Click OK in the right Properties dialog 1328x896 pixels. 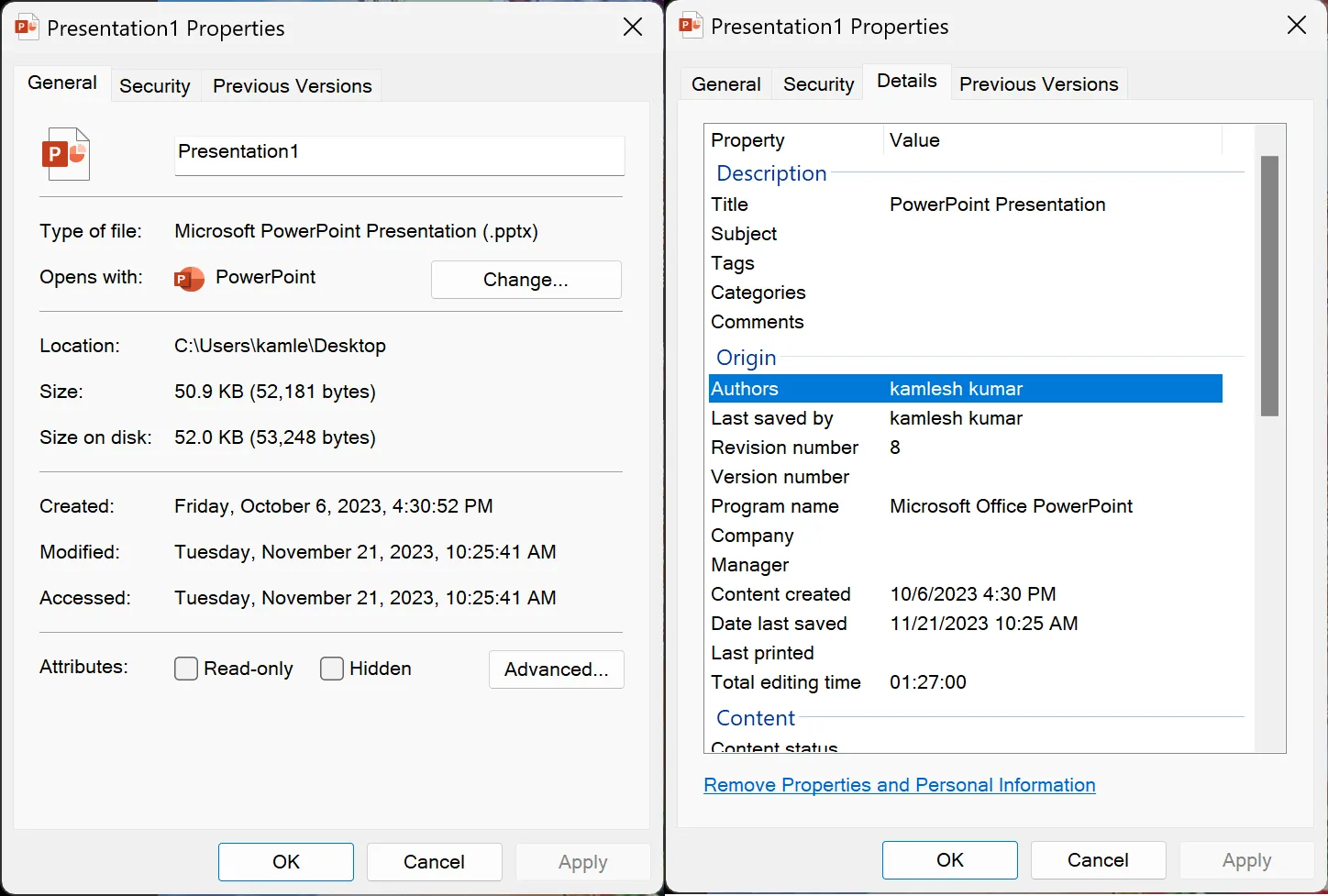[949, 860]
